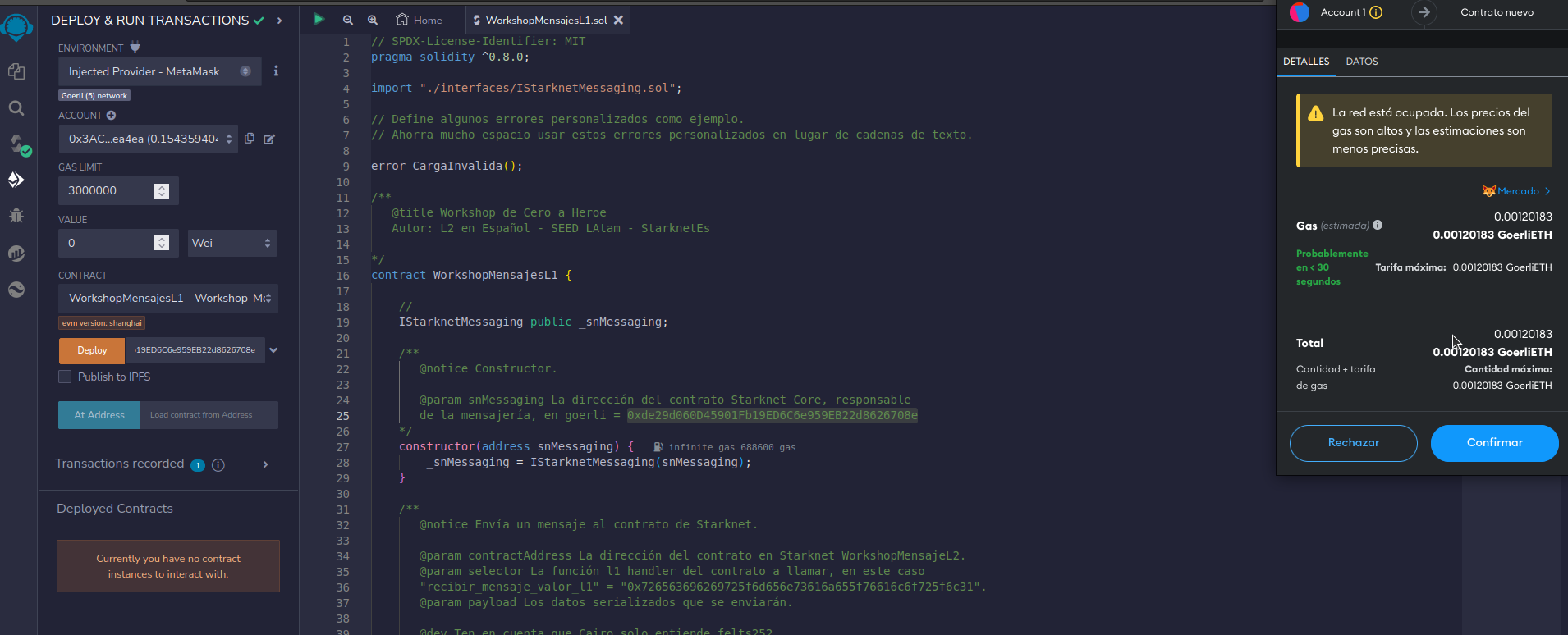Expand the Transactions recorded section

(x=266, y=464)
